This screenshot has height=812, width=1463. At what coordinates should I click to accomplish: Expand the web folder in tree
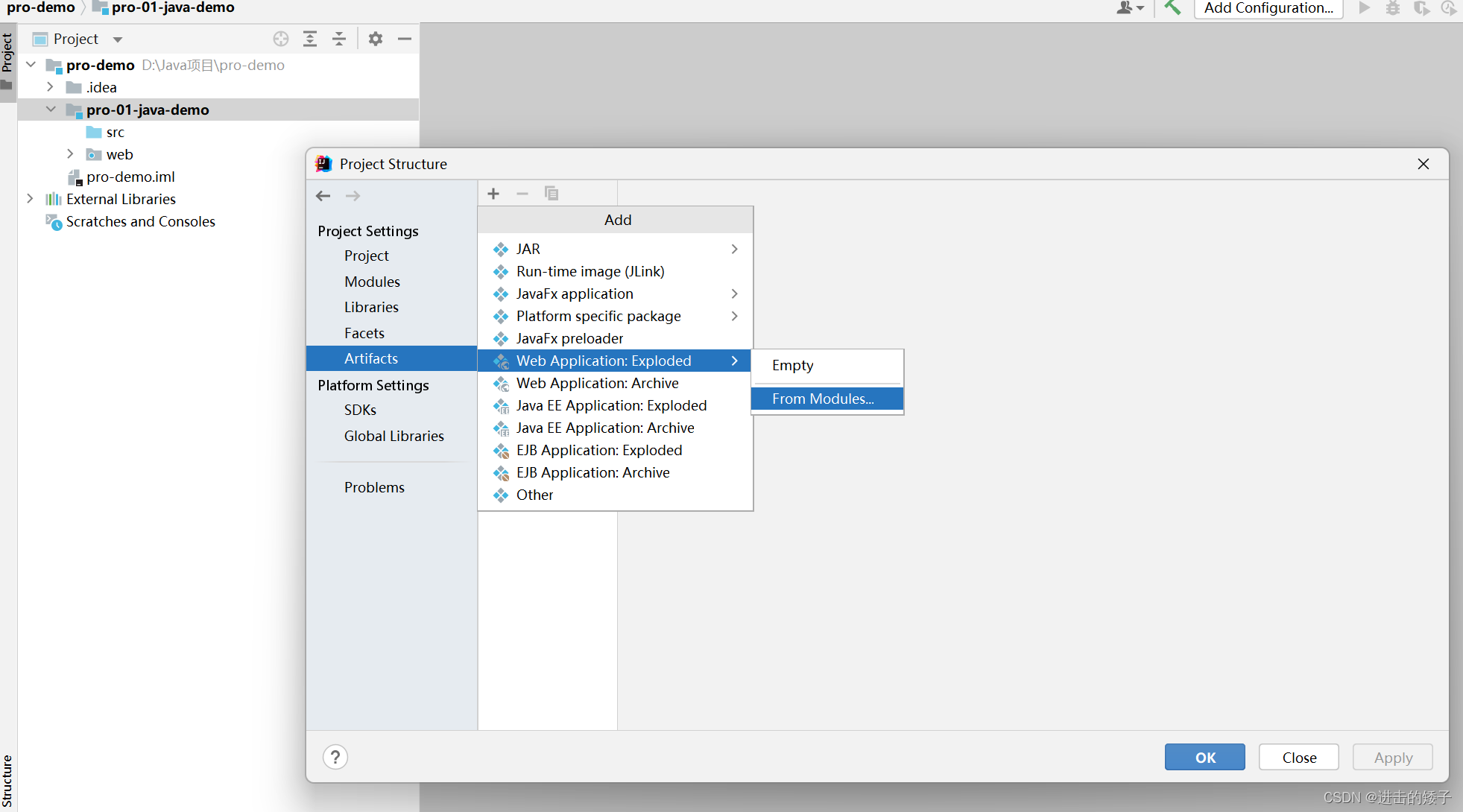pyautogui.click(x=70, y=154)
